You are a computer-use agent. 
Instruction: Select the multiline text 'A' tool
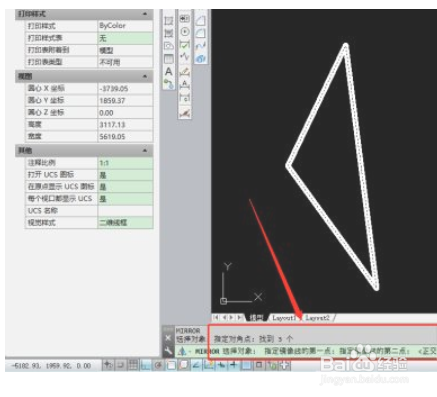tap(169, 71)
